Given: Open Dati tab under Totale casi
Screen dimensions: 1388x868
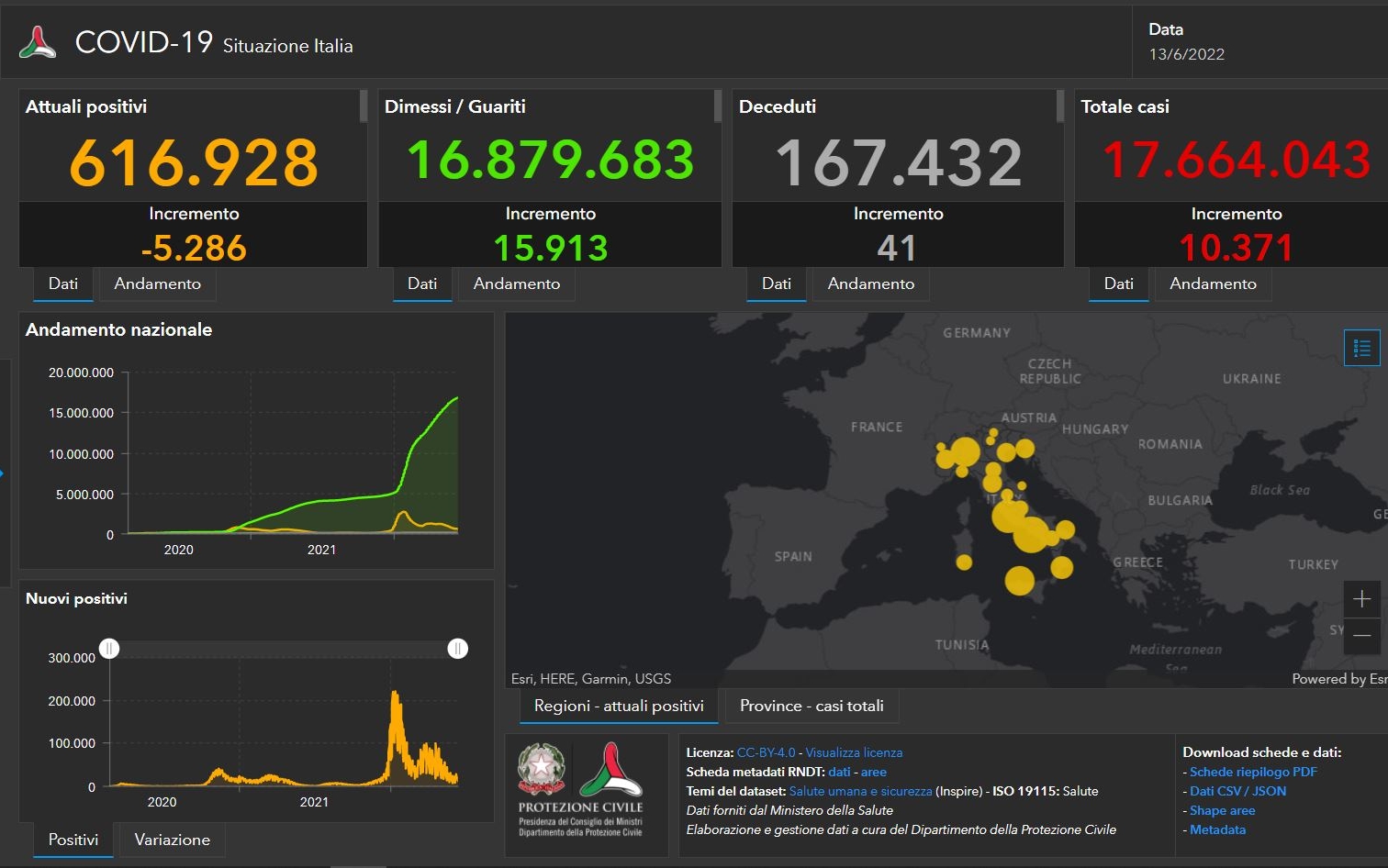Looking at the screenshot, I should click(x=1118, y=284).
